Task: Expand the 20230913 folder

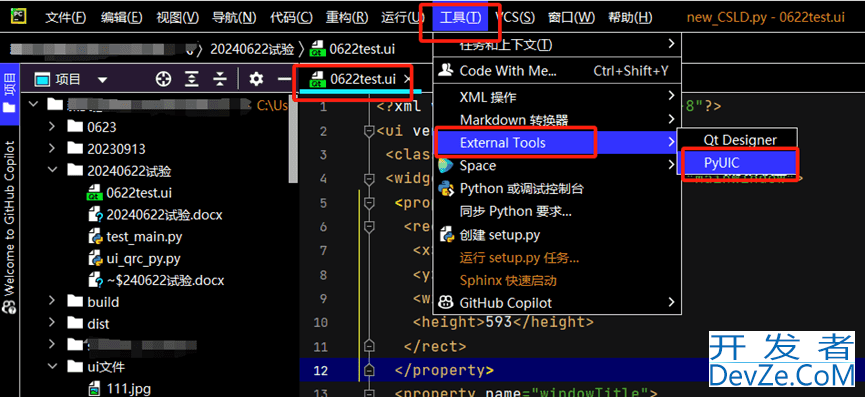Action: pos(52,149)
